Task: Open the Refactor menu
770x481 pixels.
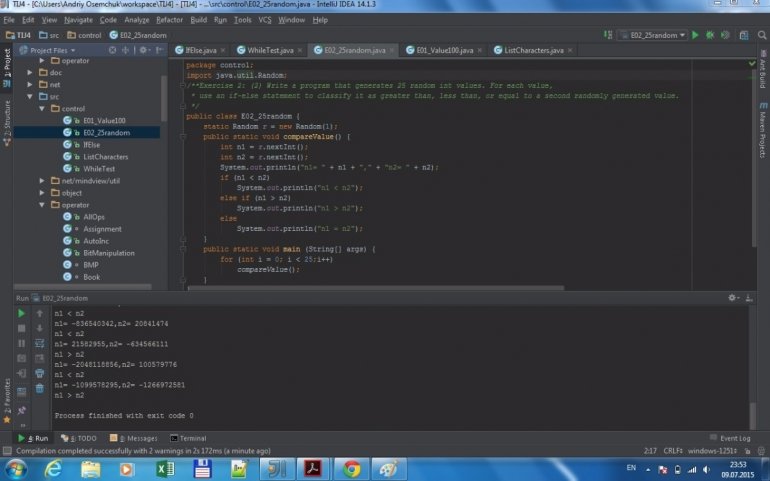Action: tap(169, 19)
